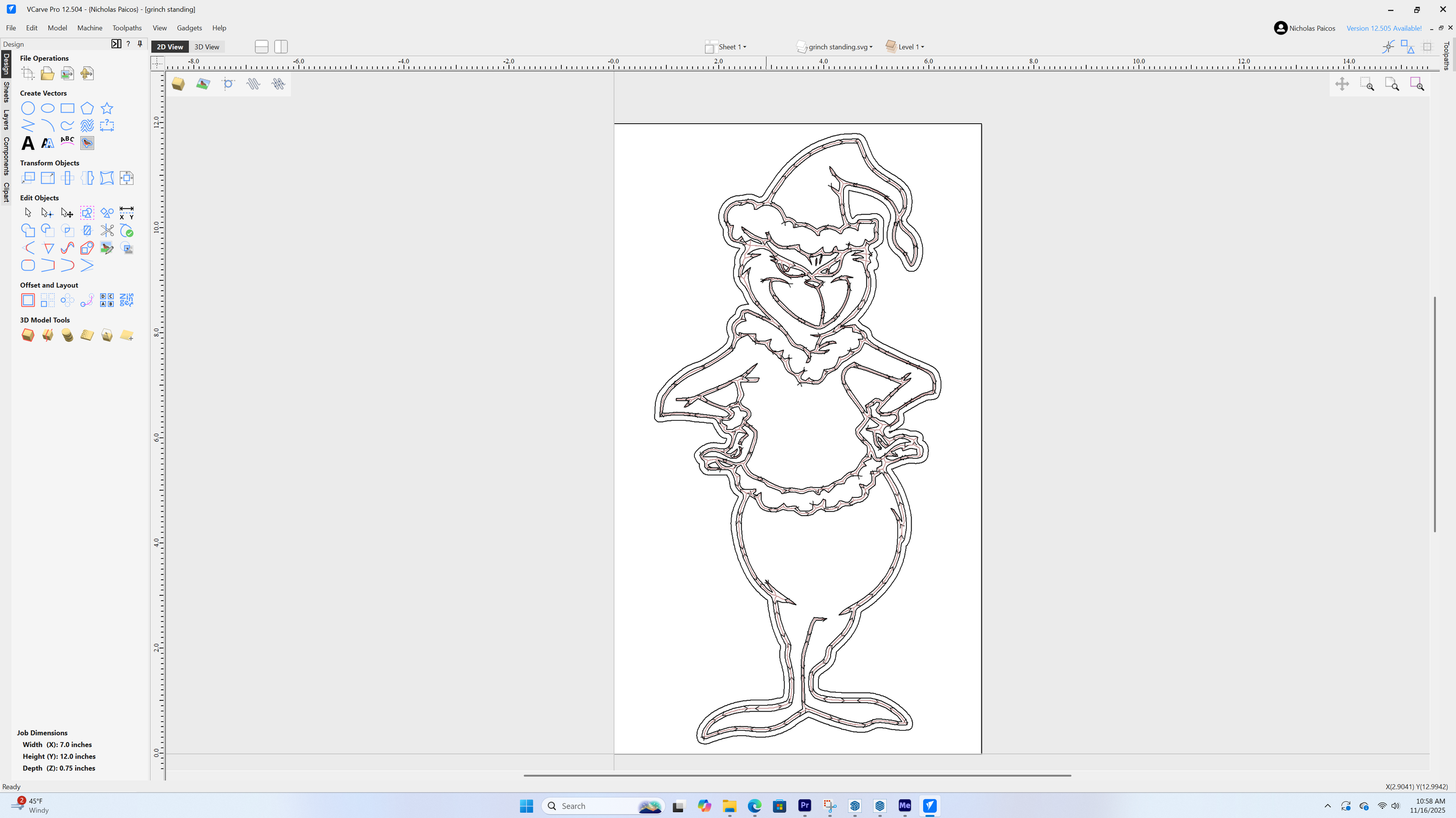Click the ruler origin corner box
This screenshot has height=818, width=1456.
pyautogui.click(x=158, y=63)
